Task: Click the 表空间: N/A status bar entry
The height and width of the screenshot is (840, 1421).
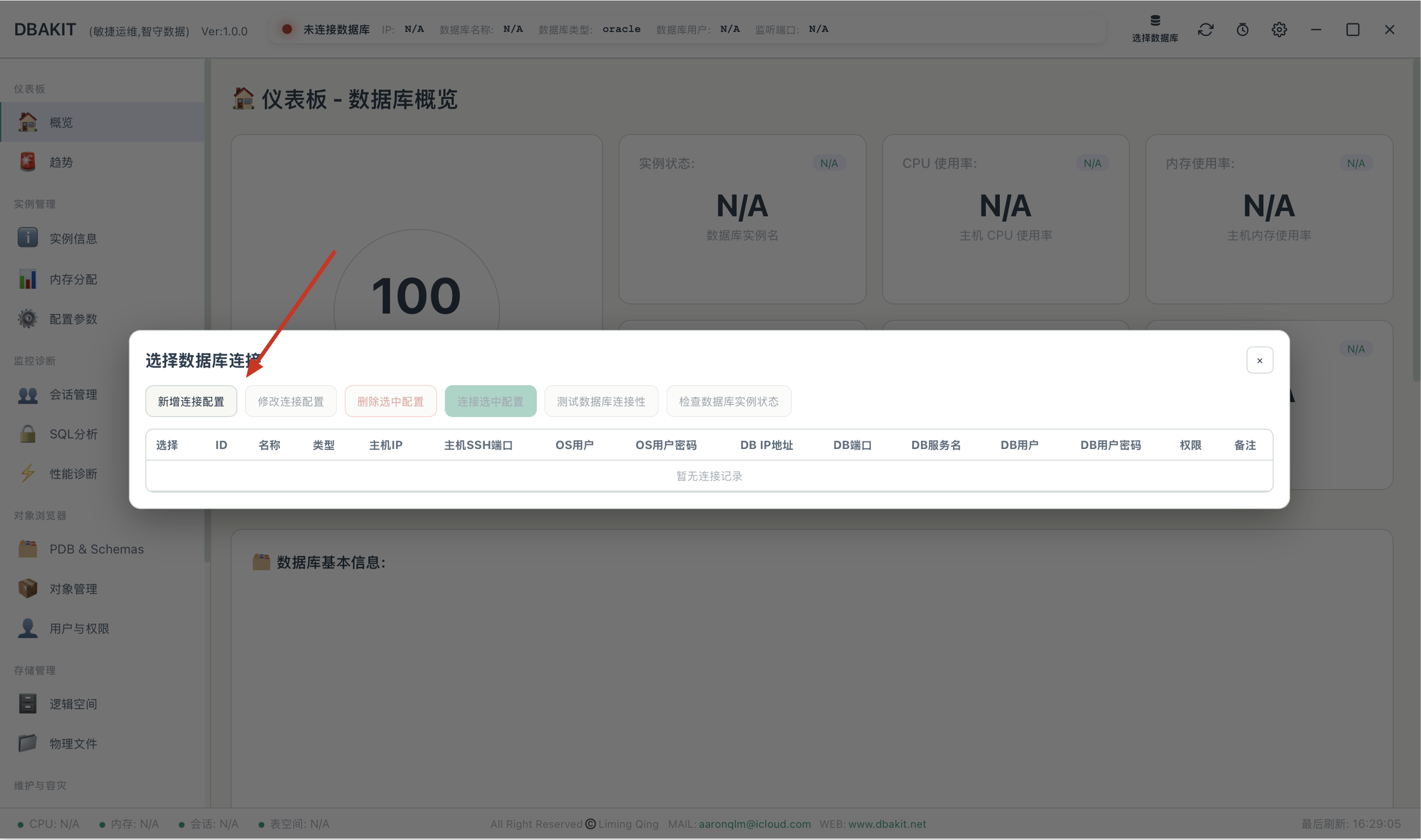Action: tap(293, 824)
